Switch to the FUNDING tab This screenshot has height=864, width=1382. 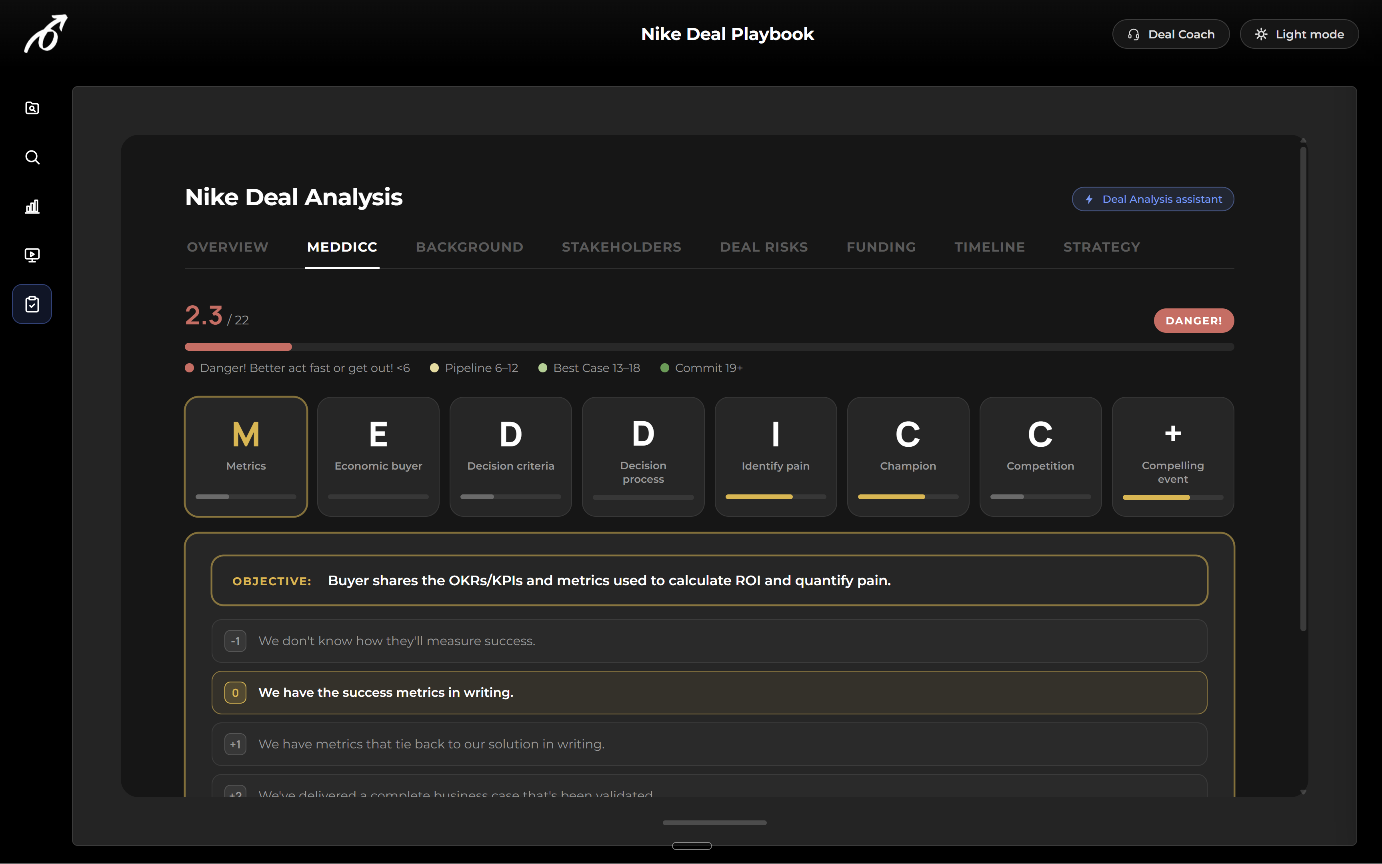click(x=881, y=247)
